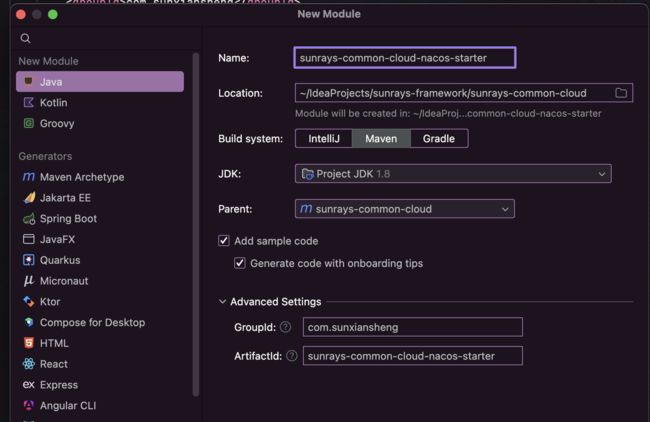Screen dimensions: 650x422
Task: Choose the HTML generator icon
Action: [29, 343]
